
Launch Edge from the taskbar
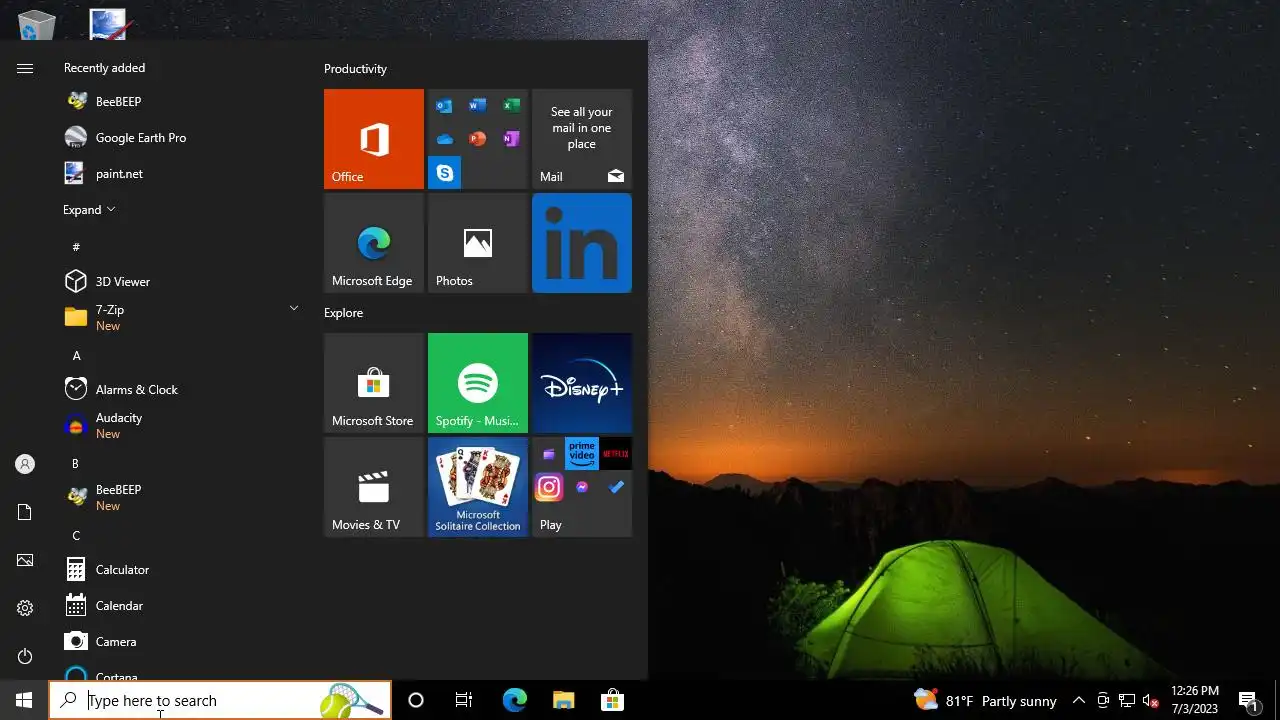[514, 700]
